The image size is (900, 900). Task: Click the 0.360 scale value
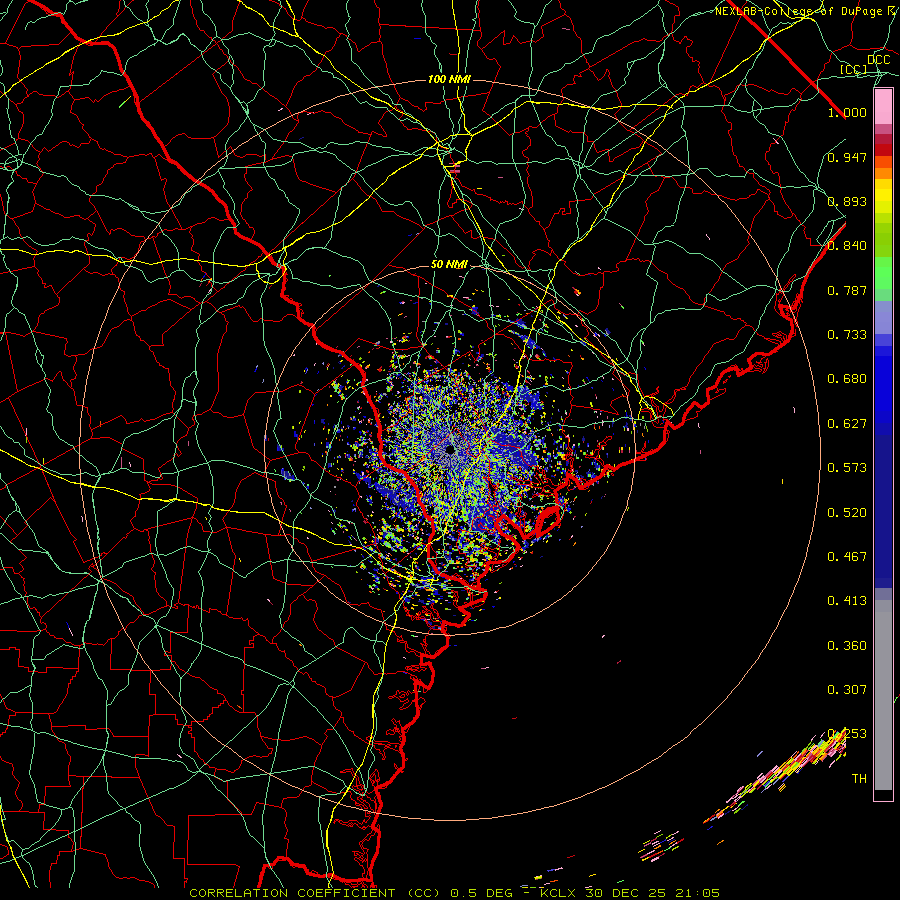point(847,646)
